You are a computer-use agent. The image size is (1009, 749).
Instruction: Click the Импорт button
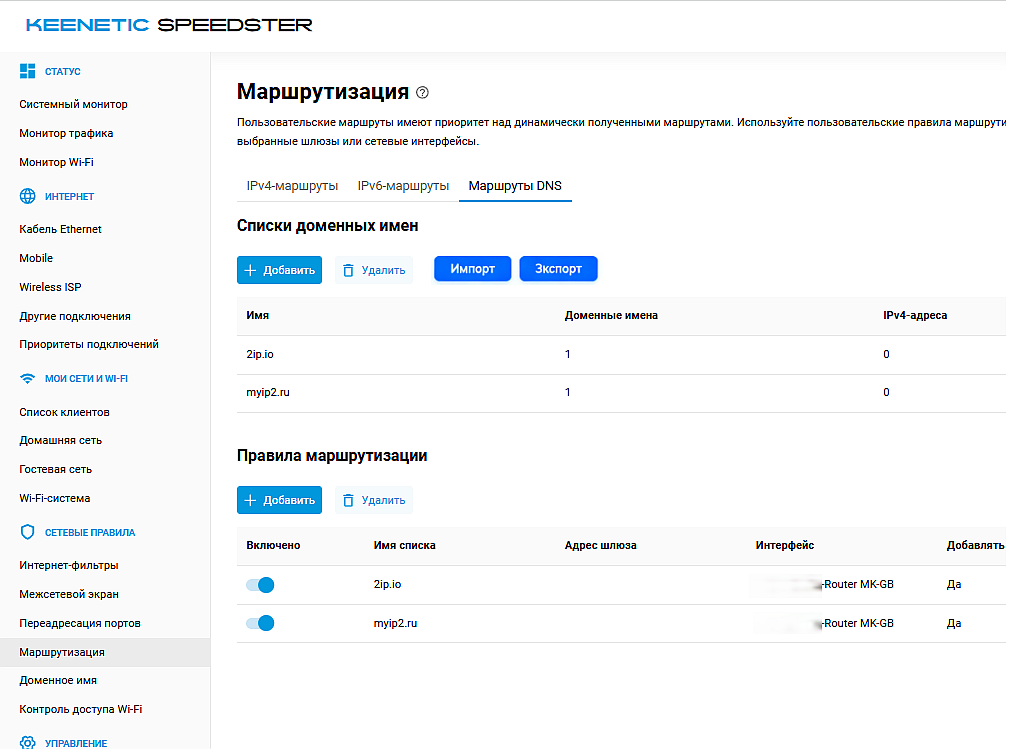click(x=472, y=269)
